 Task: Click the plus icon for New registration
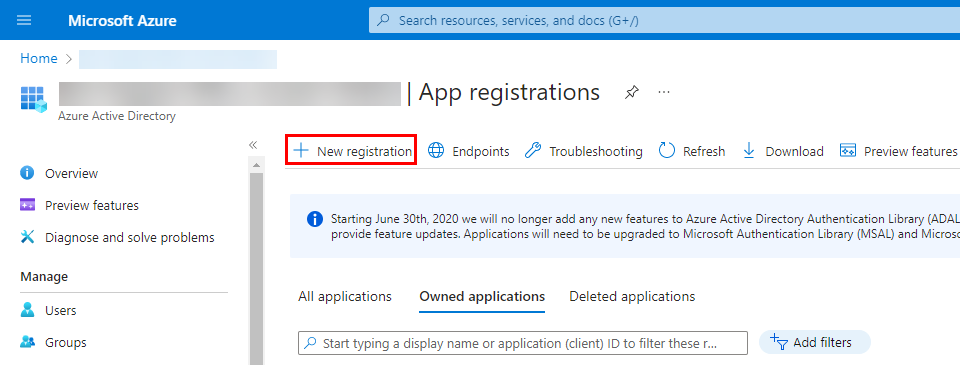click(x=301, y=151)
